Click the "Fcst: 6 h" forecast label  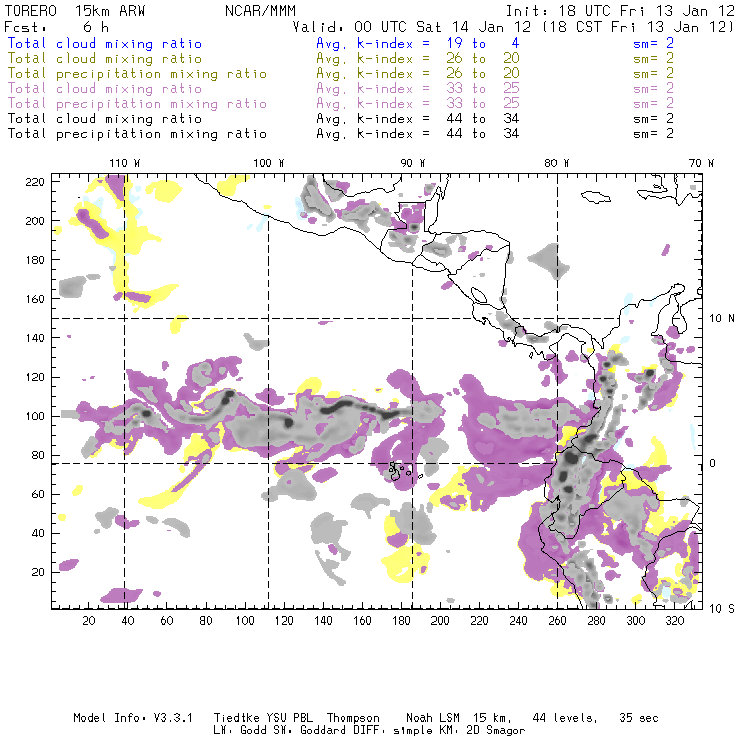coord(56,27)
